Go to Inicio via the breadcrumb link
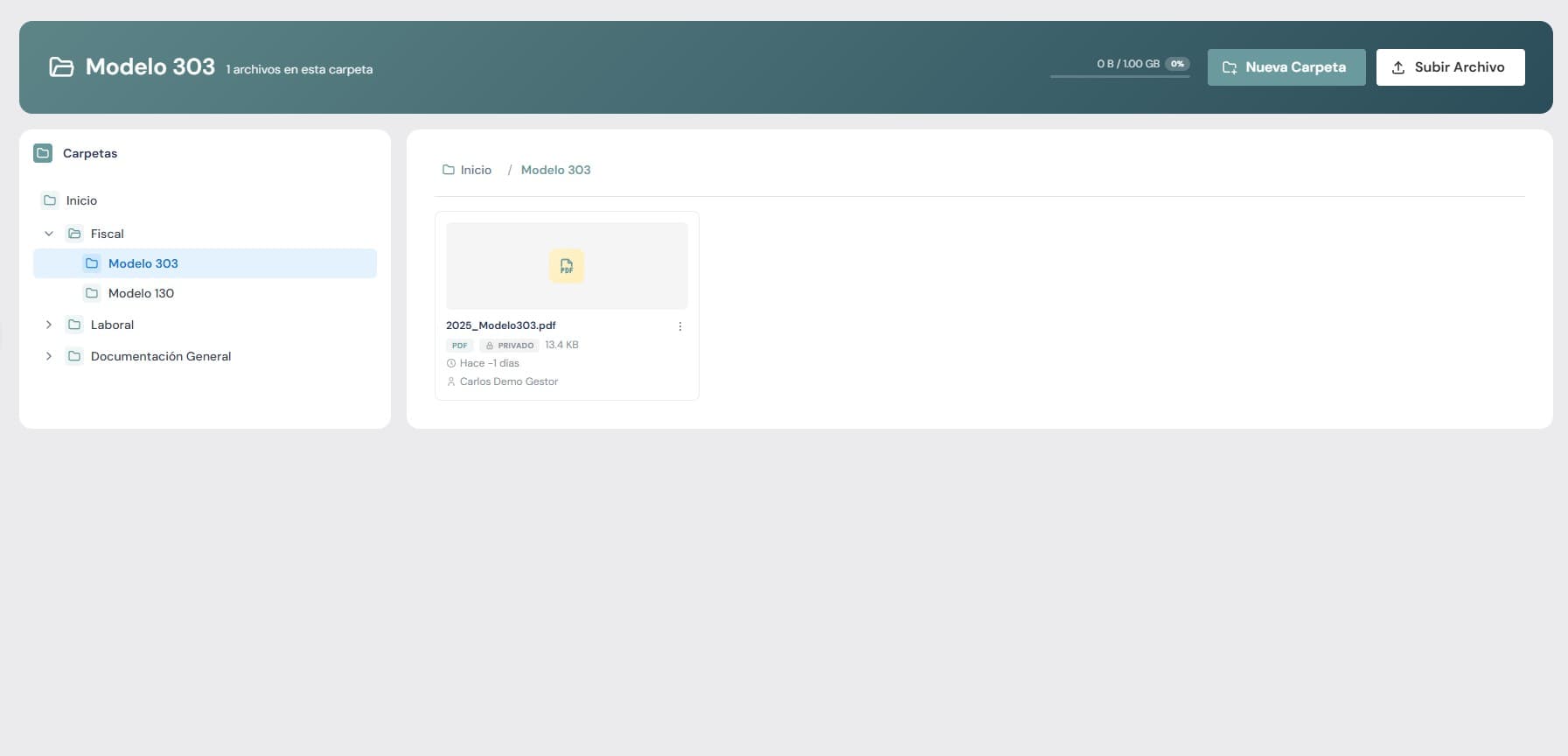The width and height of the screenshot is (1568, 756). click(x=476, y=170)
